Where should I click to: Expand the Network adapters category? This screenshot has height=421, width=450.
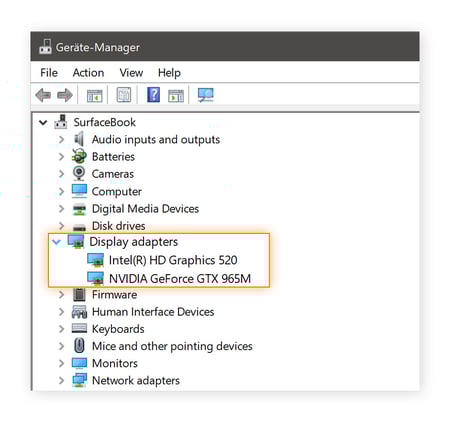(61, 380)
